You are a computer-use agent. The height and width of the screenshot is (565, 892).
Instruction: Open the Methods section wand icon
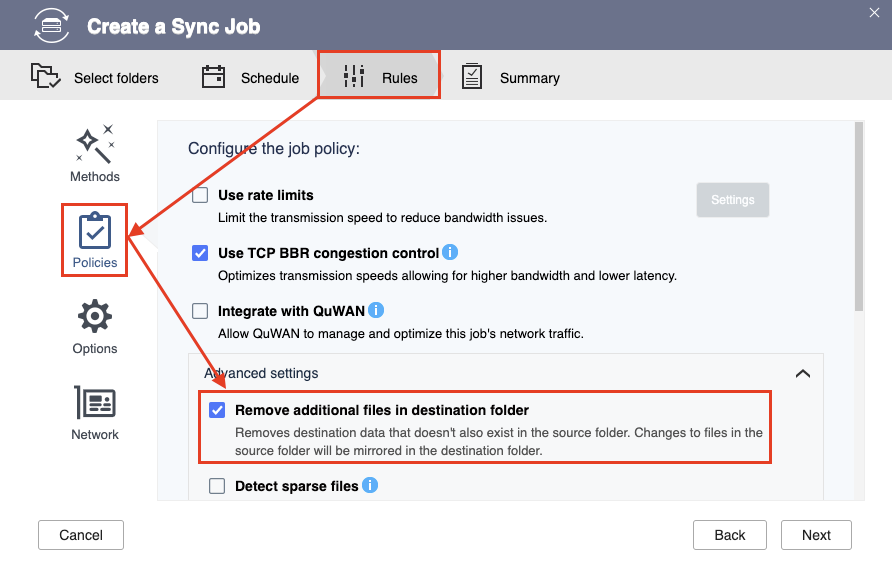pyautogui.click(x=94, y=144)
